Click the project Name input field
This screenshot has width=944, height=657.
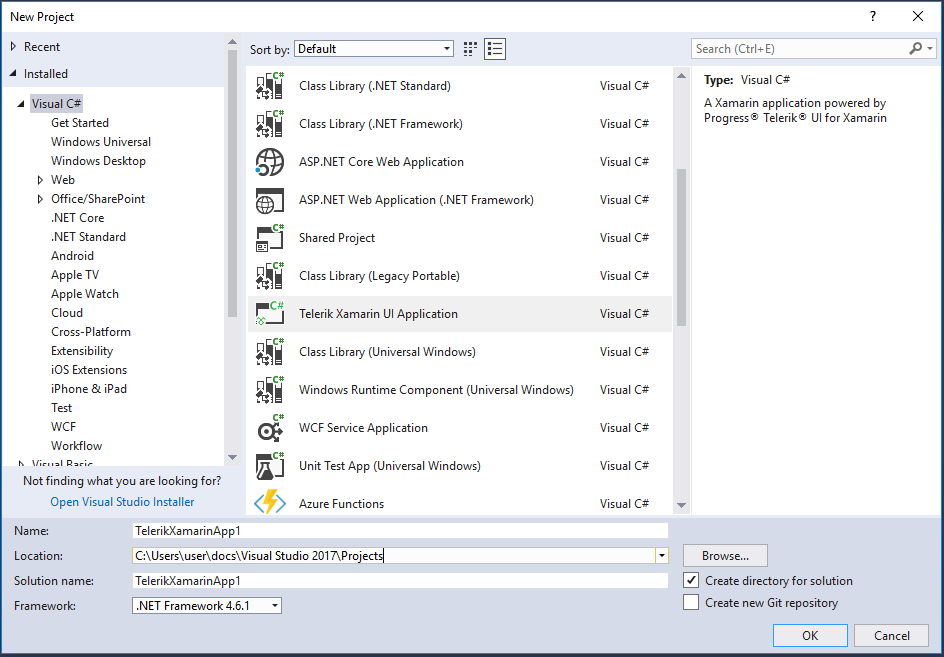400,531
